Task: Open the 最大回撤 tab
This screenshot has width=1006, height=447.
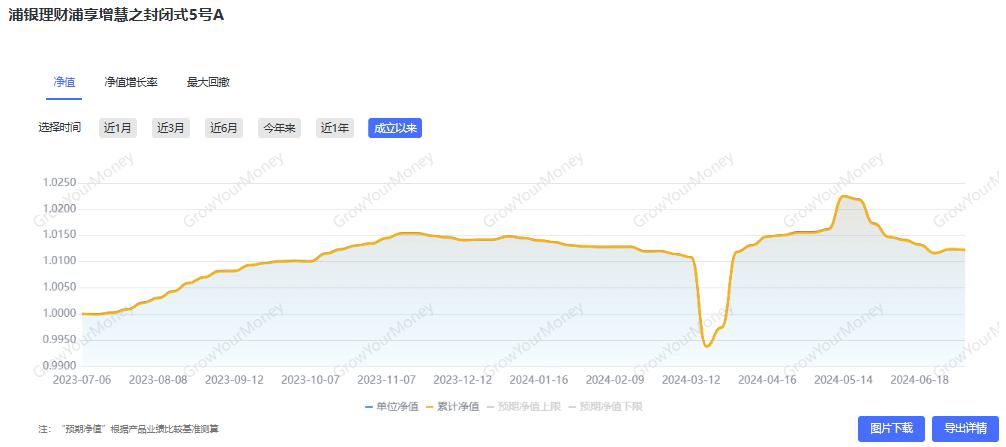Action: 209,82
